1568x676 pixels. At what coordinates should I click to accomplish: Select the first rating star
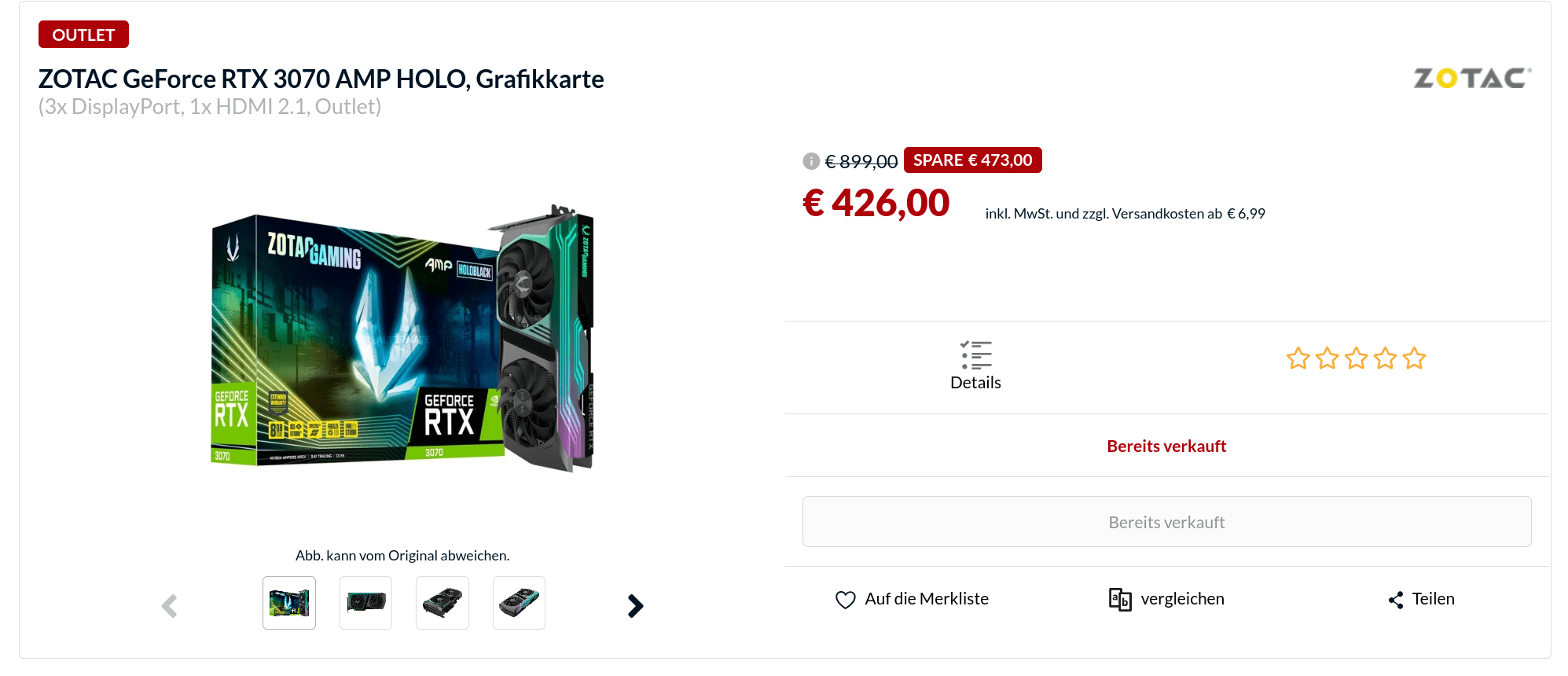[1298, 358]
